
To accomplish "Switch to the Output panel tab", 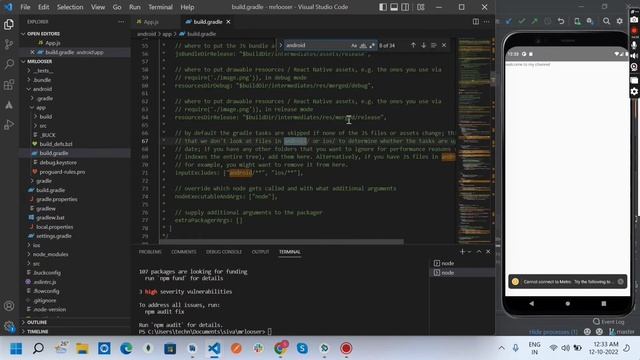I will 260,252.
